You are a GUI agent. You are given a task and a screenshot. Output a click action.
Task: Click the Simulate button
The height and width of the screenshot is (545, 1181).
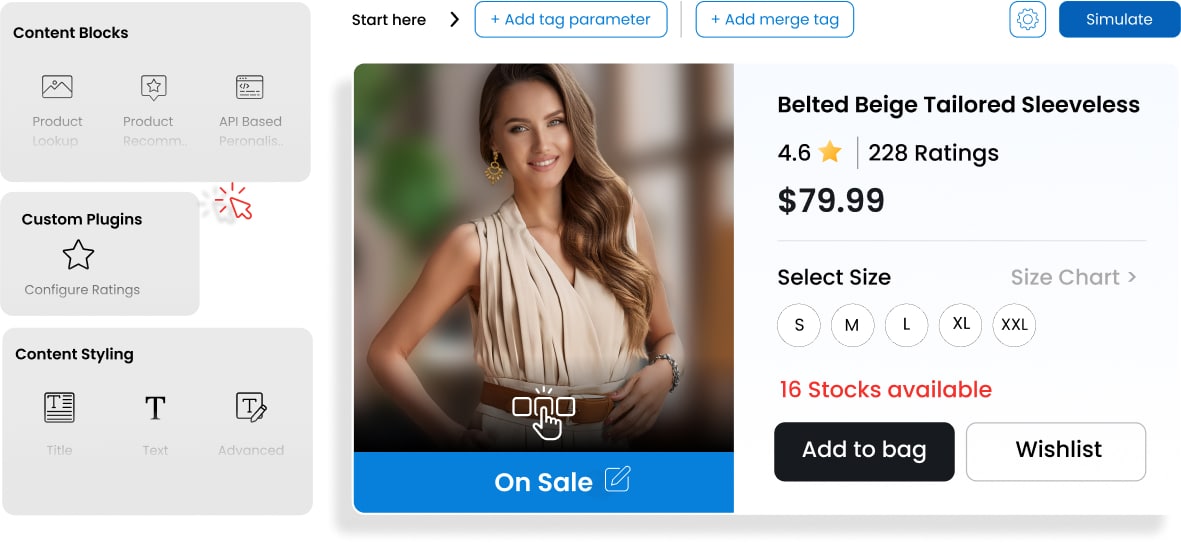tap(1119, 20)
